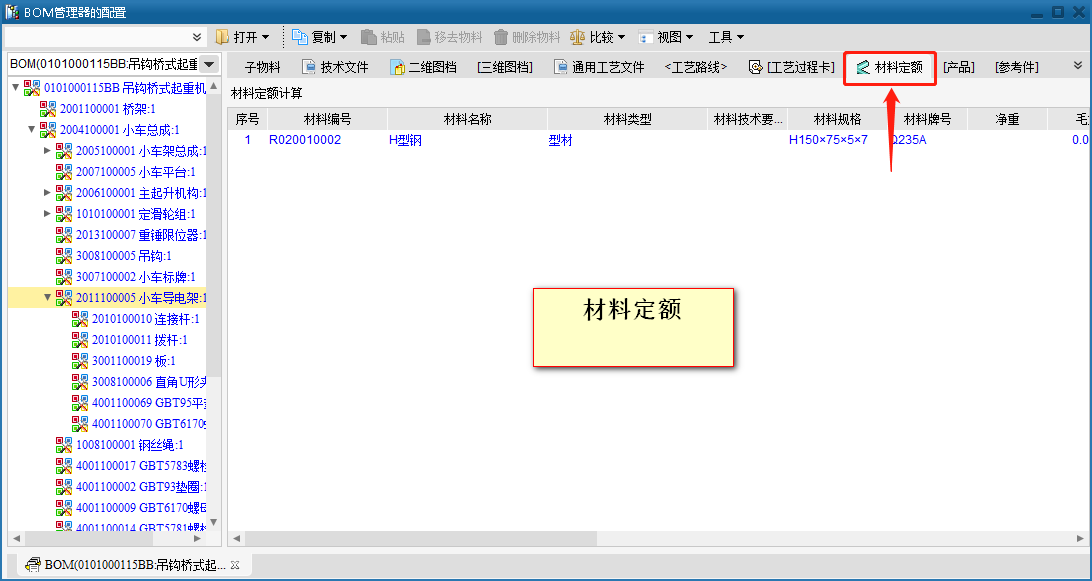The height and width of the screenshot is (581, 1092).
Task: Expand the 1010100001 定滑轮组 node
Action: click(x=47, y=214)
